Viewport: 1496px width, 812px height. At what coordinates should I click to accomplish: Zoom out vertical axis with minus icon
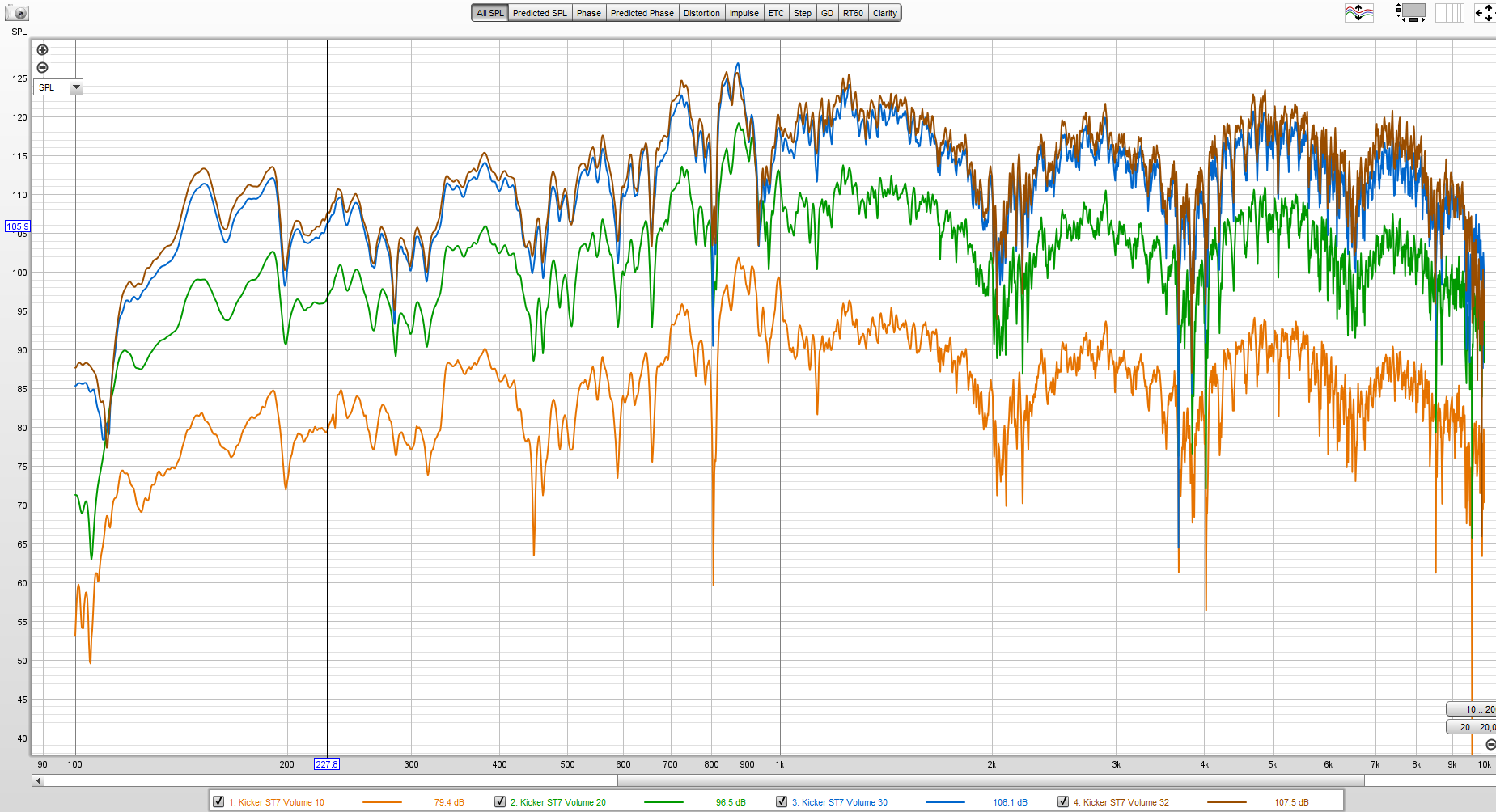point(43,68)
